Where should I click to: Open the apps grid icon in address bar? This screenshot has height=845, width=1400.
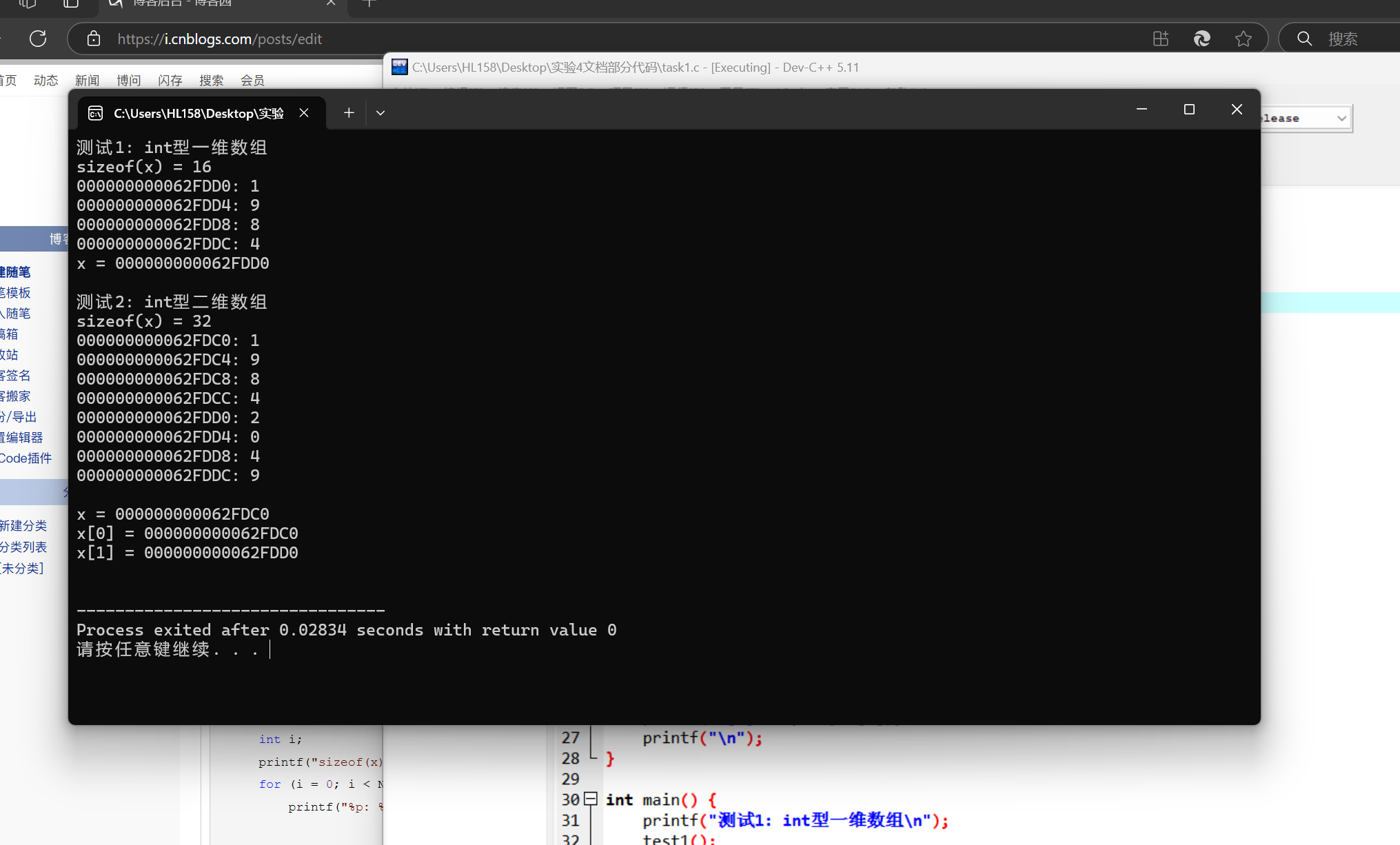pyautogui.click(x=1161, y=39)
